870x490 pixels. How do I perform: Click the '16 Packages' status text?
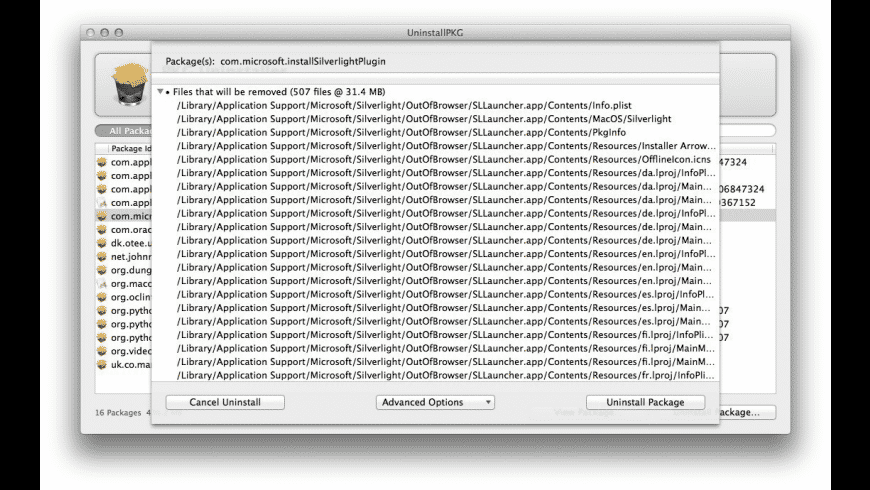(x=118, y=413)
